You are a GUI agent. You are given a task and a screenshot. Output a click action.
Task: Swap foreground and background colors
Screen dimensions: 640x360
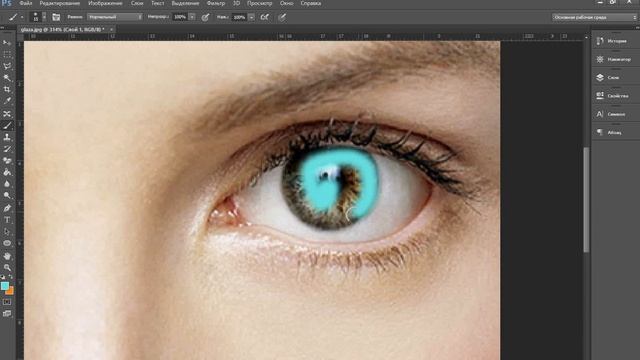pos(10,277)
